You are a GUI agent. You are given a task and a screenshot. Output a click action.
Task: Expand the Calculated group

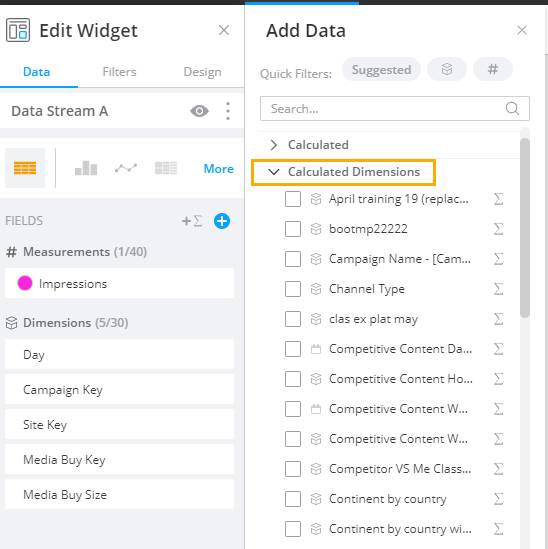(273, 145)
